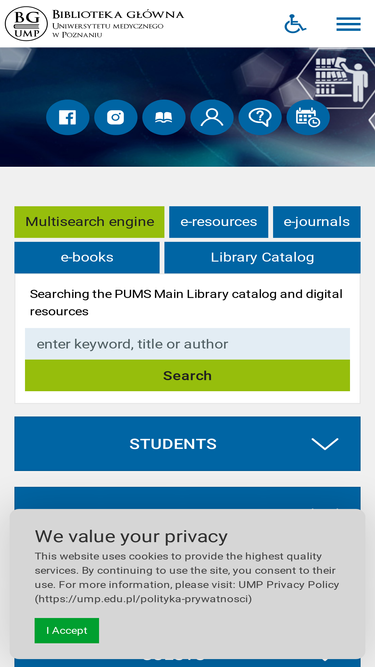
Task: Click the Biblioteka Główna header title
Action: click(118, 15)
